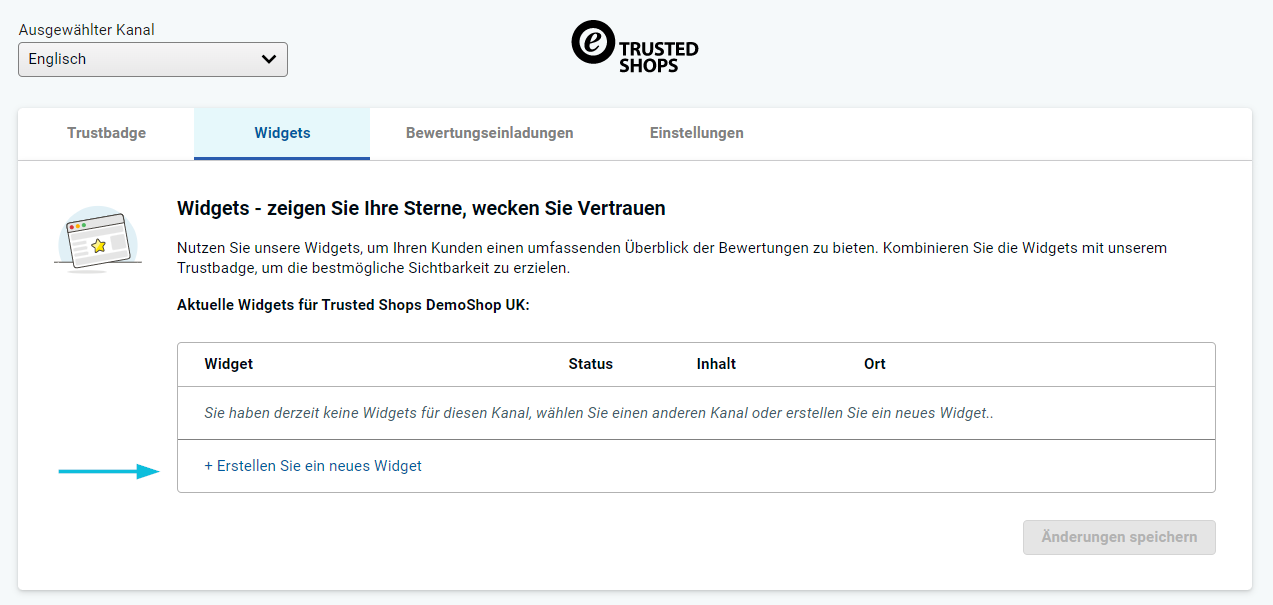Click the 'Sie haben derzeit keine Widgets' message
1273x605 pixels.
click(599, 413)
